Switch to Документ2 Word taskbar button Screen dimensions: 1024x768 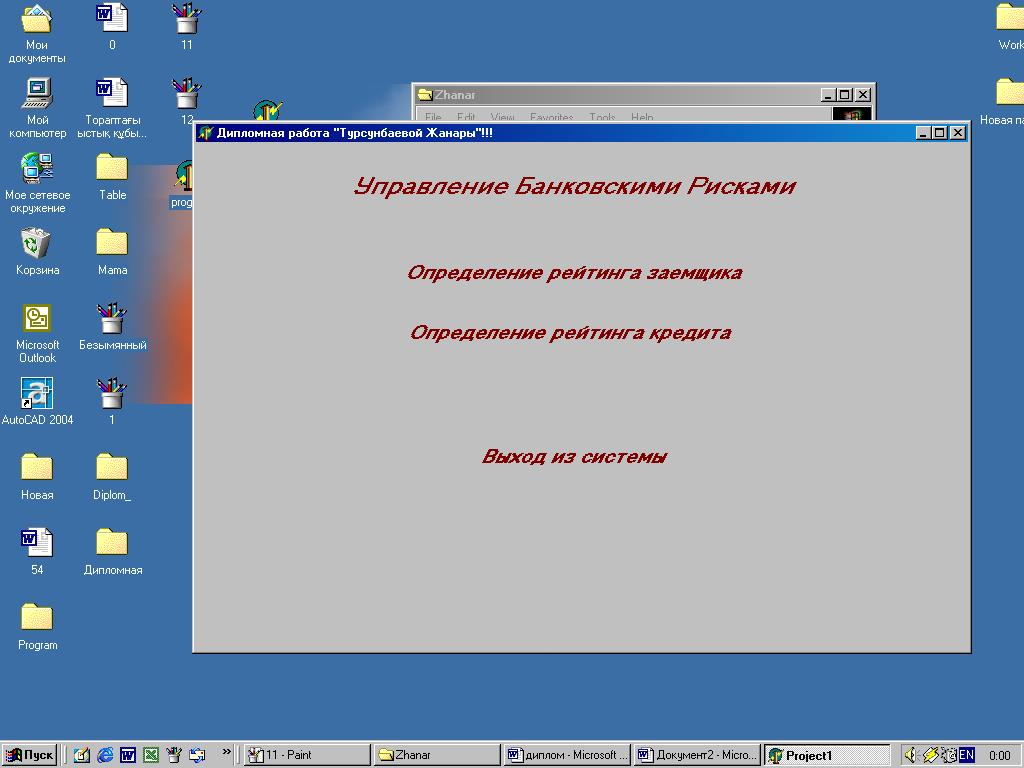coord(697,755)
